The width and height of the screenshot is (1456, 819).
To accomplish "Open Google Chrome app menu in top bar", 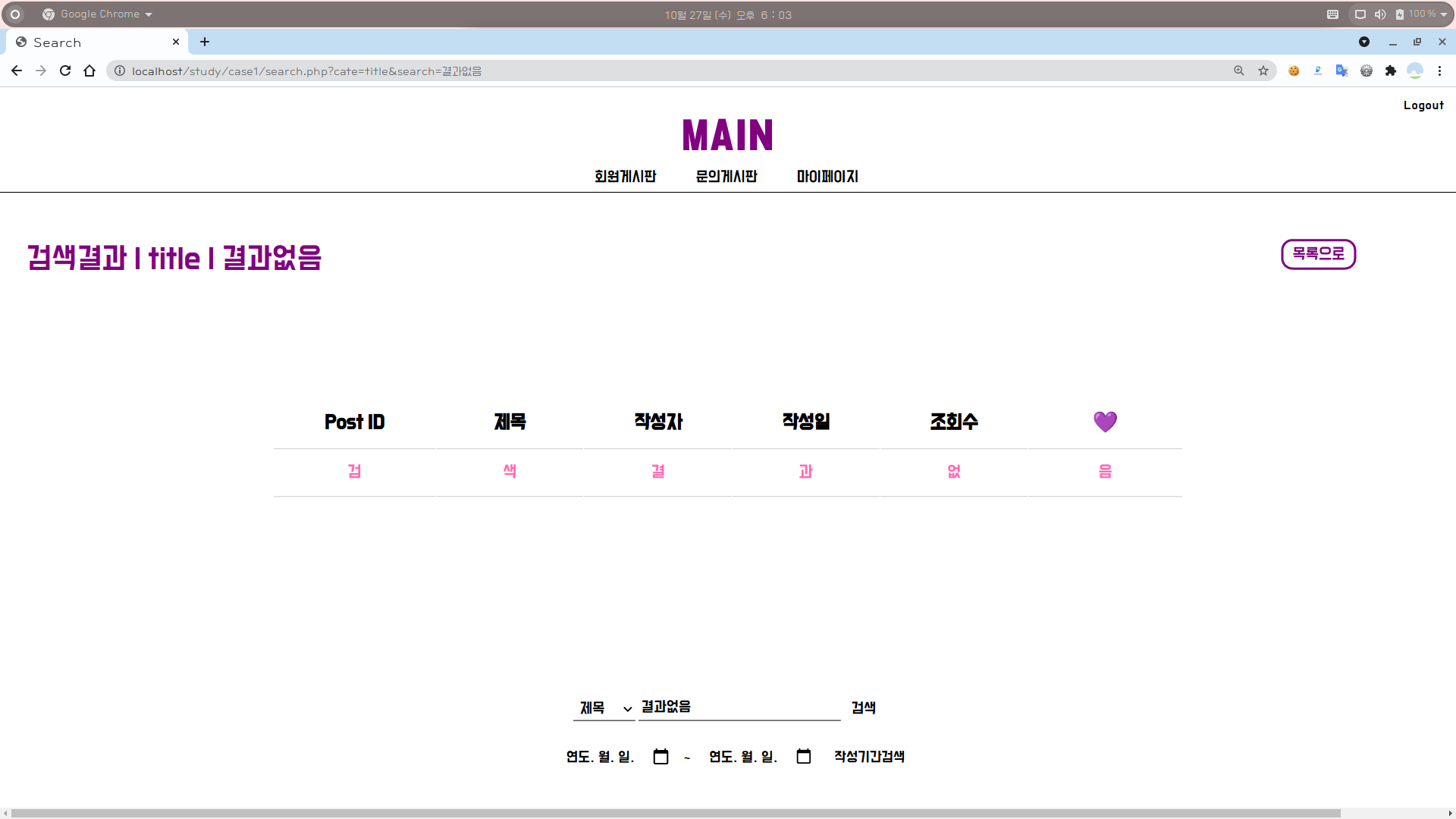I will (99, 14).
